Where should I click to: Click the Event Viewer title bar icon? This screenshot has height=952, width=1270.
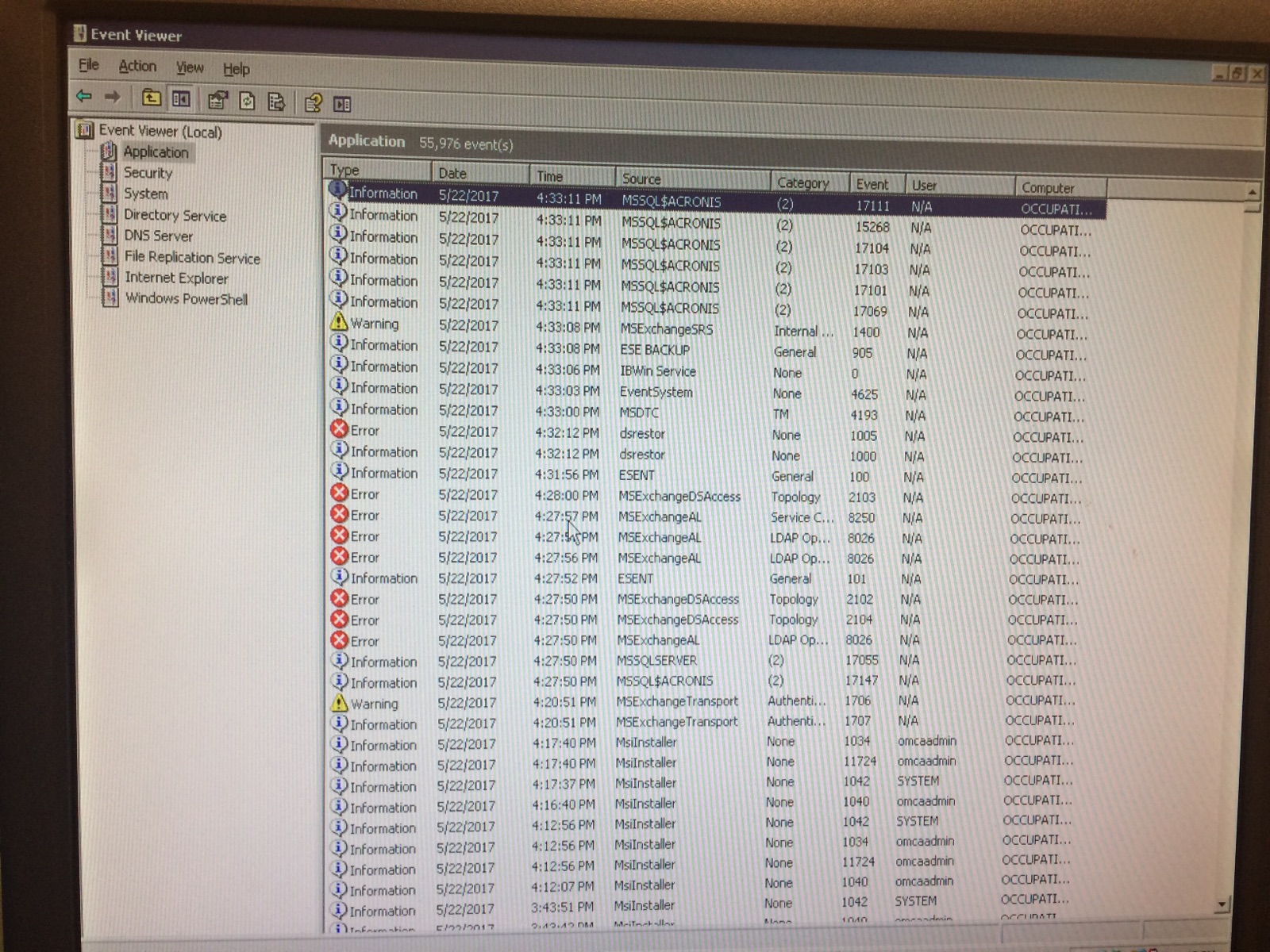[79, 33]
